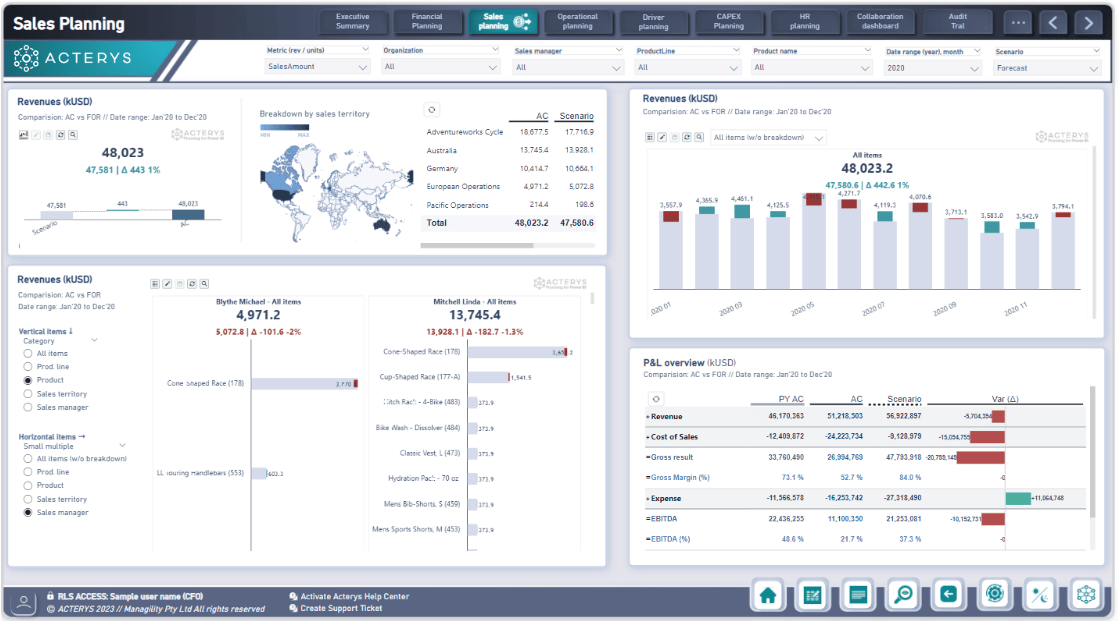Select the Sales territory vertical items radio

click(x=28, y=394)
